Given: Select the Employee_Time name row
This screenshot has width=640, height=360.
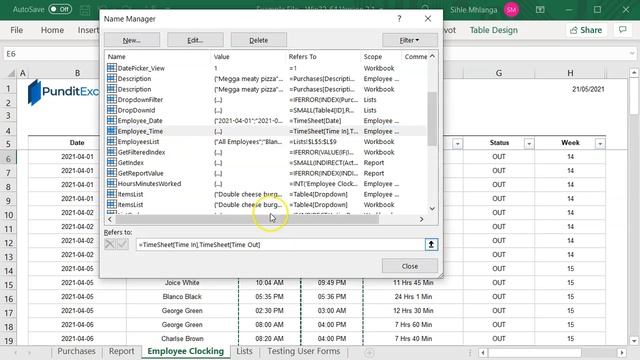Looking at the screenshot, I should coord(265,131).
